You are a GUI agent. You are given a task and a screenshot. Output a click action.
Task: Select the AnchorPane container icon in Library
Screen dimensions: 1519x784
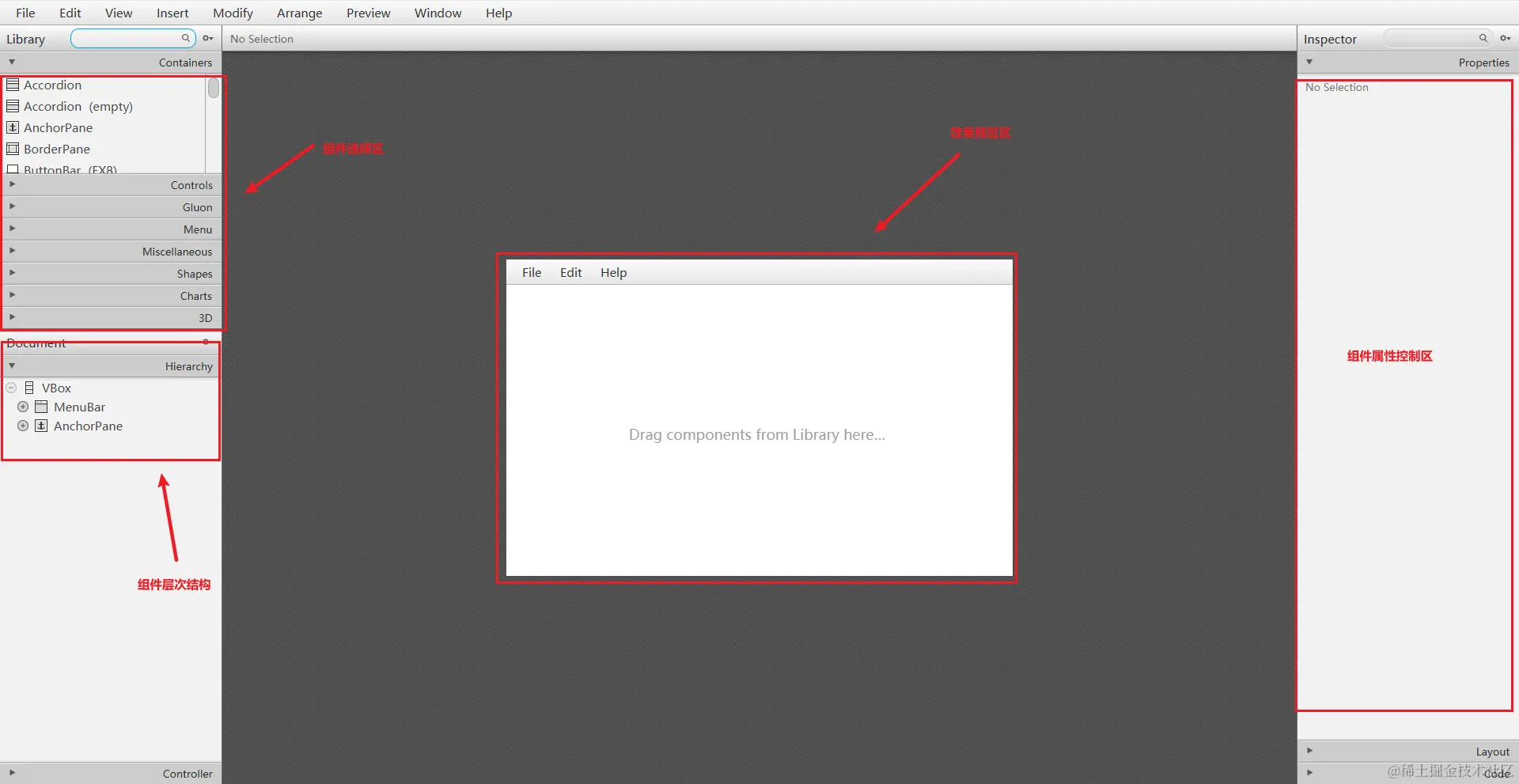tap(13, 127)
